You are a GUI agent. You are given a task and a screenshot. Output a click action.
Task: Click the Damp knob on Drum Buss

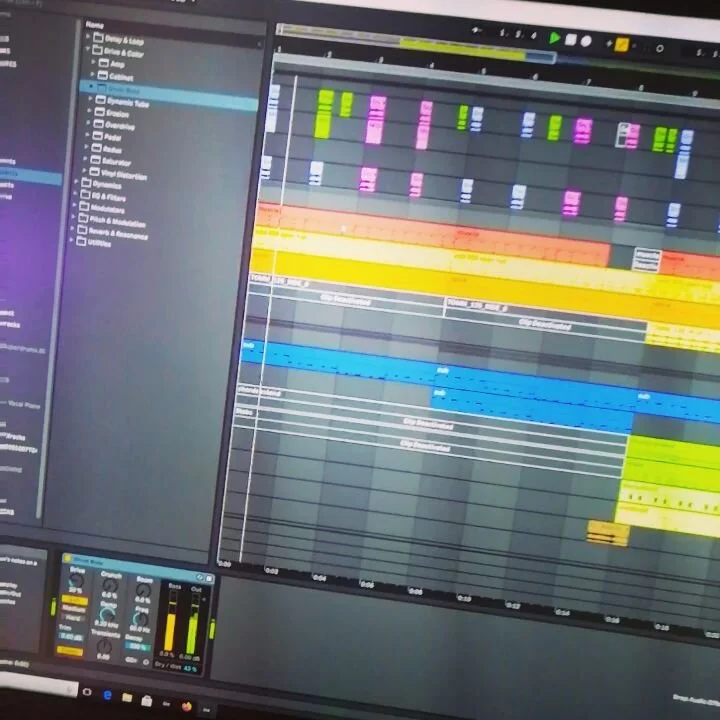point(107,615)
